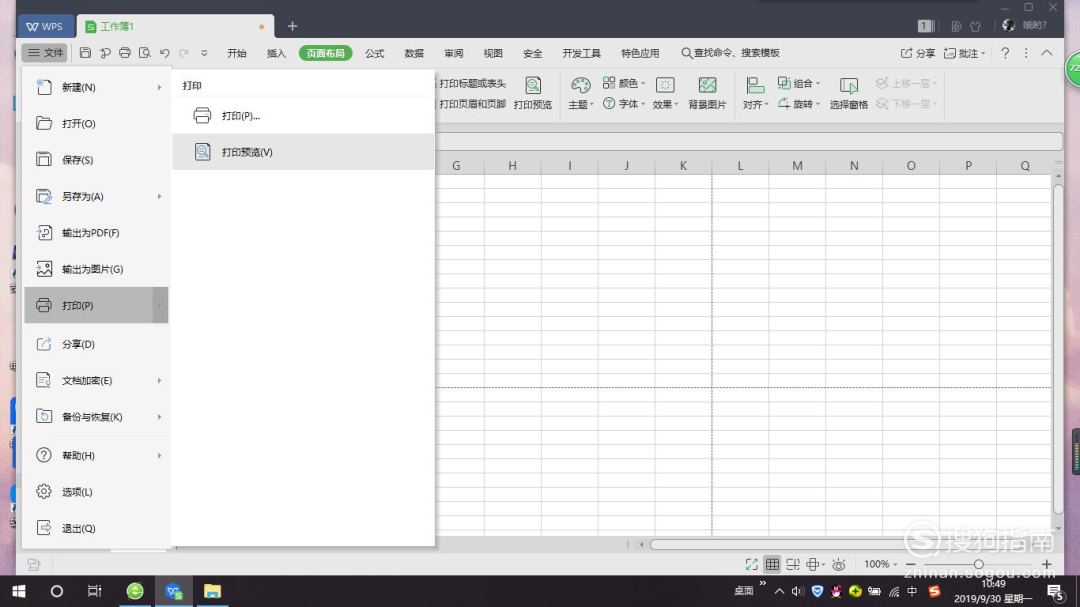1080x607 pixels.
Task: Open the WPS skin shirt icon
Action: (975, 26)
